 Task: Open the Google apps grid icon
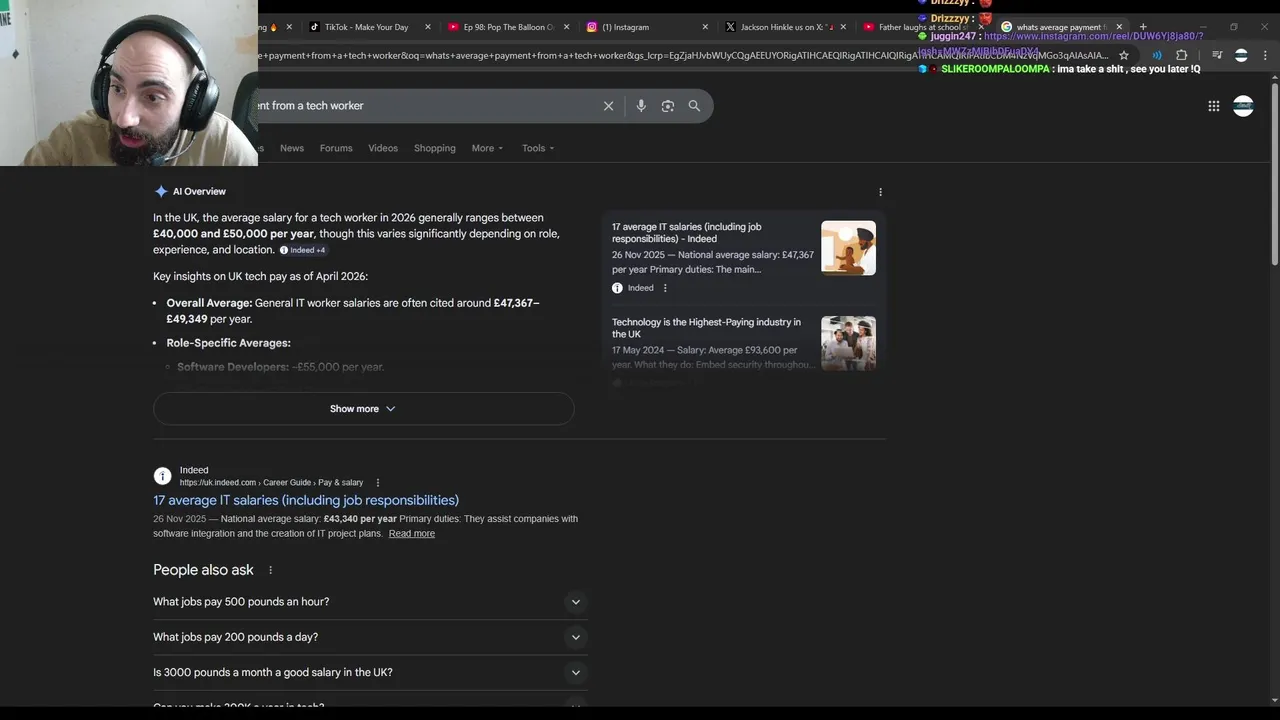click(x=1214, y=106)
